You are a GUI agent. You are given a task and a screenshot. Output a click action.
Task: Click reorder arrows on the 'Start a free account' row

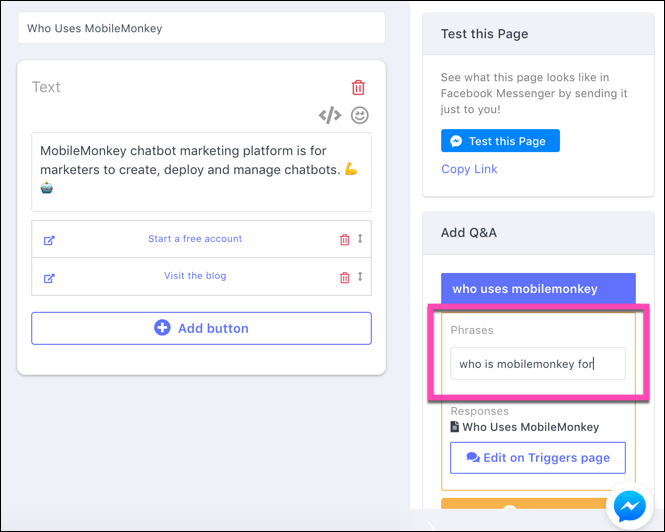[x=360, y=238]
